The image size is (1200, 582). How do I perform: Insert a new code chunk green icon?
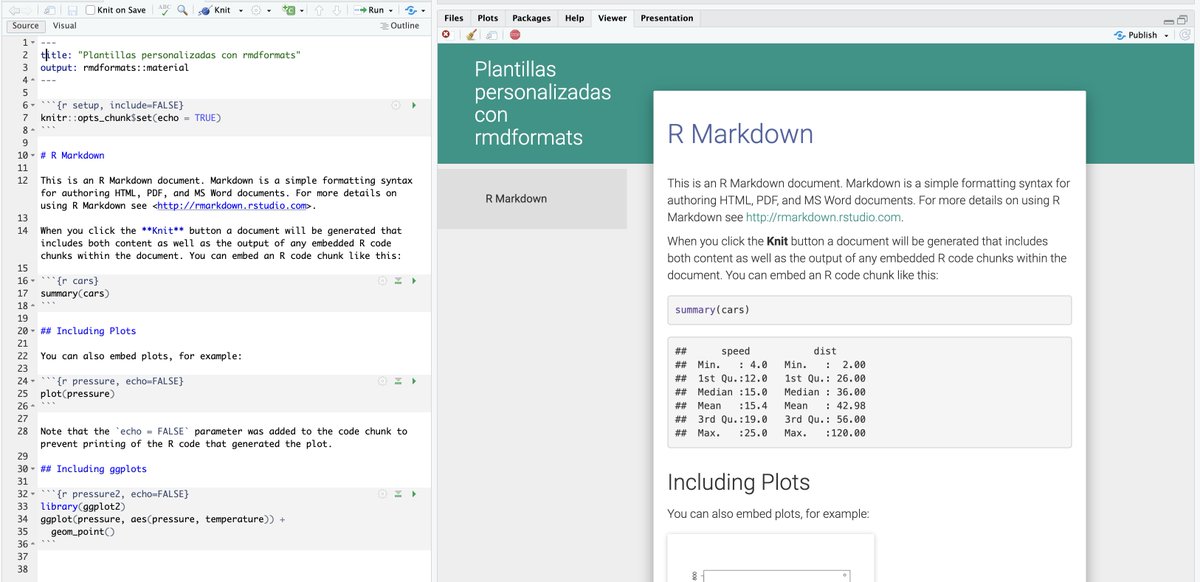[288, 10]
